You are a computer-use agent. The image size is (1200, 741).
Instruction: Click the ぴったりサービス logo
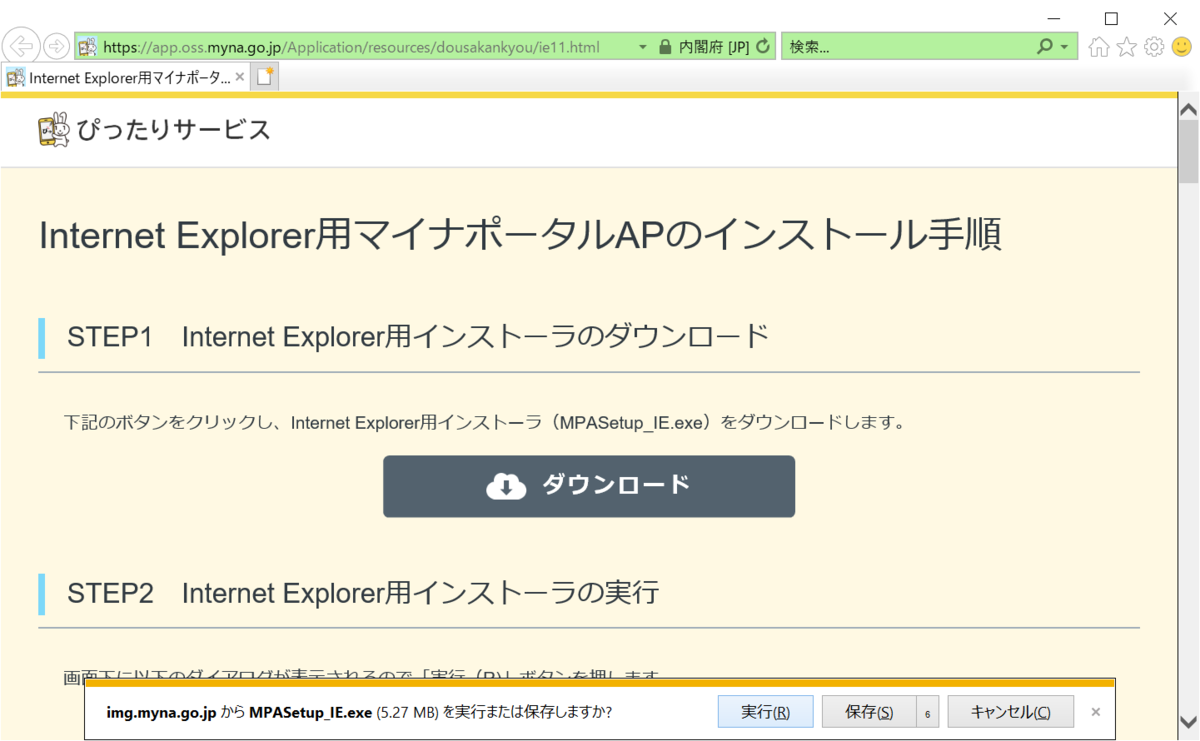pyautogui.click(x=154, y=130)
